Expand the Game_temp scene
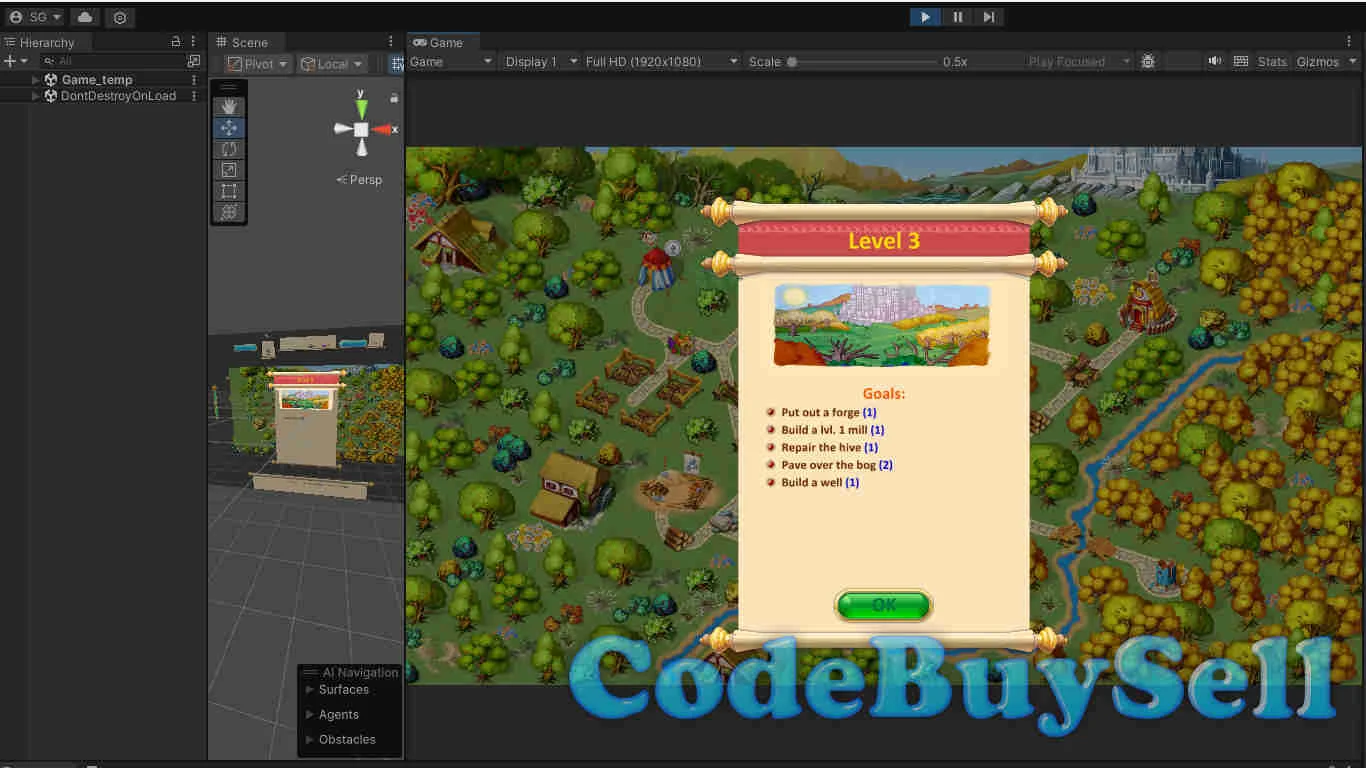Screen dimensions: 1366x768 36,79
